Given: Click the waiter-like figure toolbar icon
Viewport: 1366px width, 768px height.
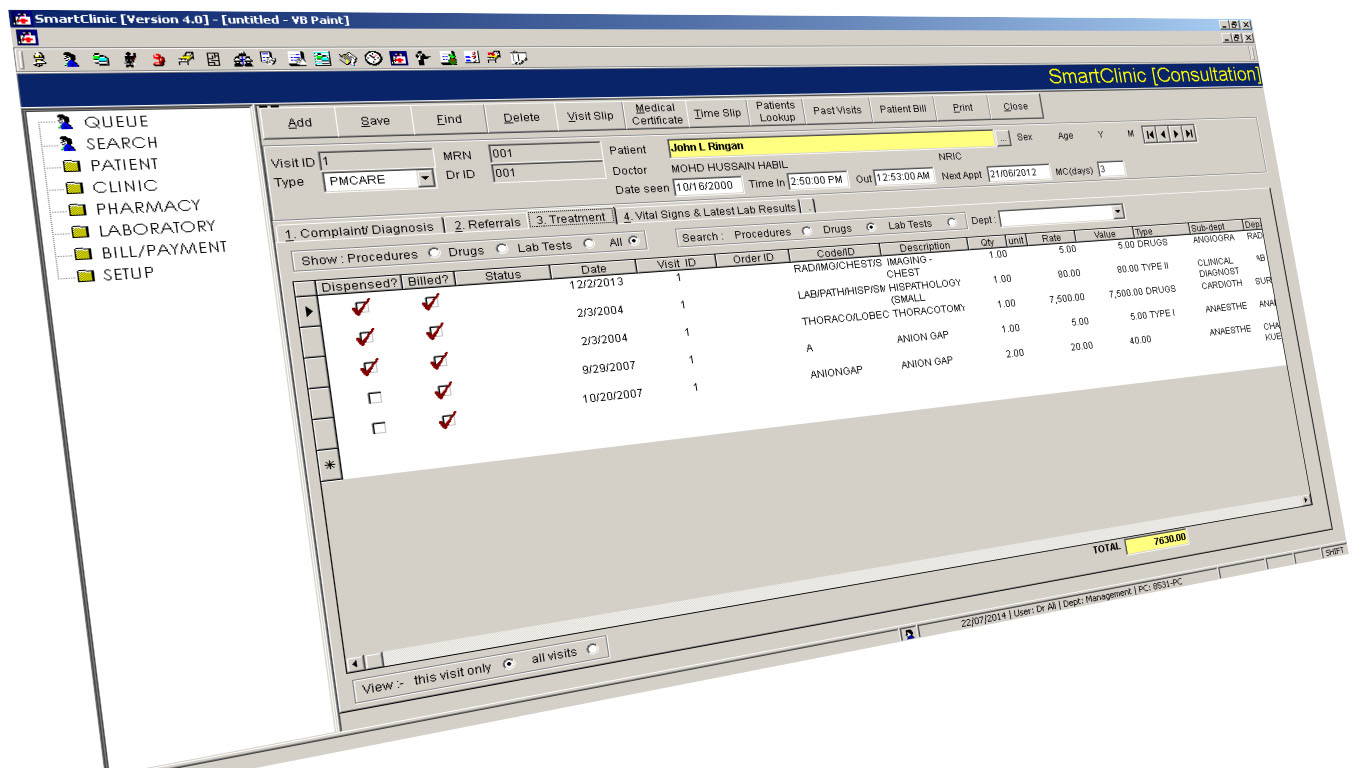Looking at the screenshot, I should coord(423,59).
